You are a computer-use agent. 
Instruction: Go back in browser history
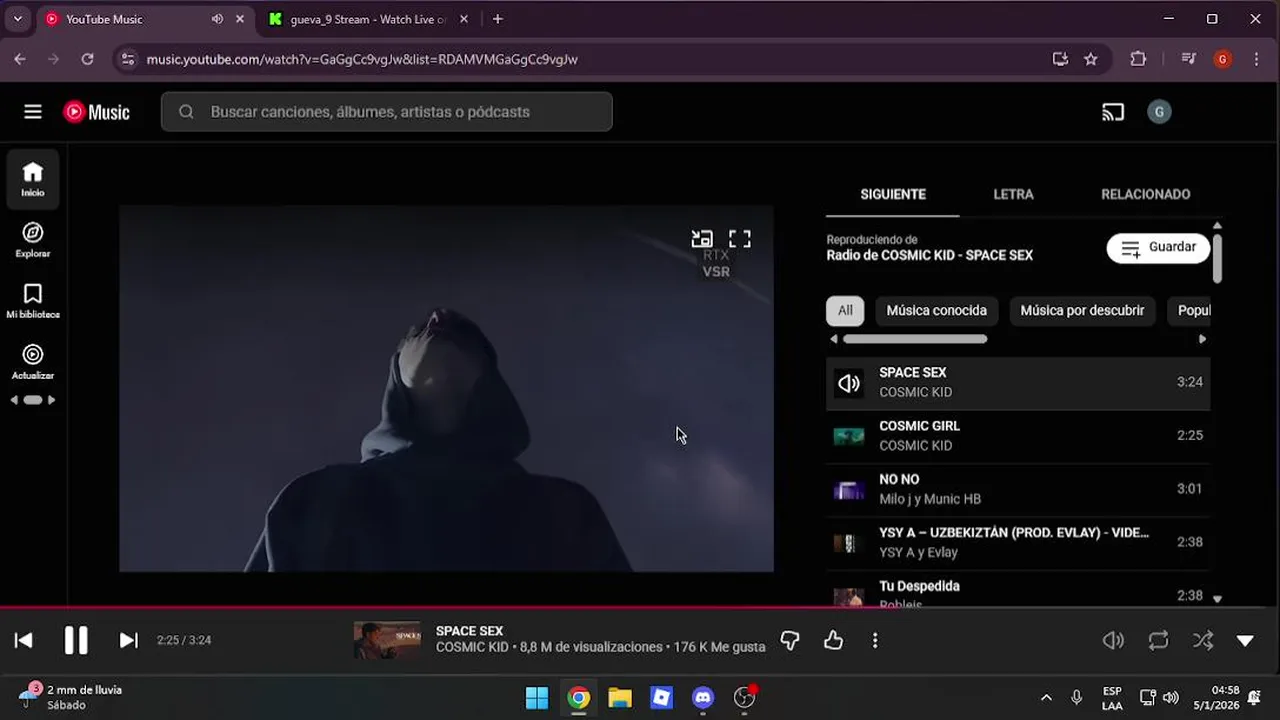pos(20,59)
